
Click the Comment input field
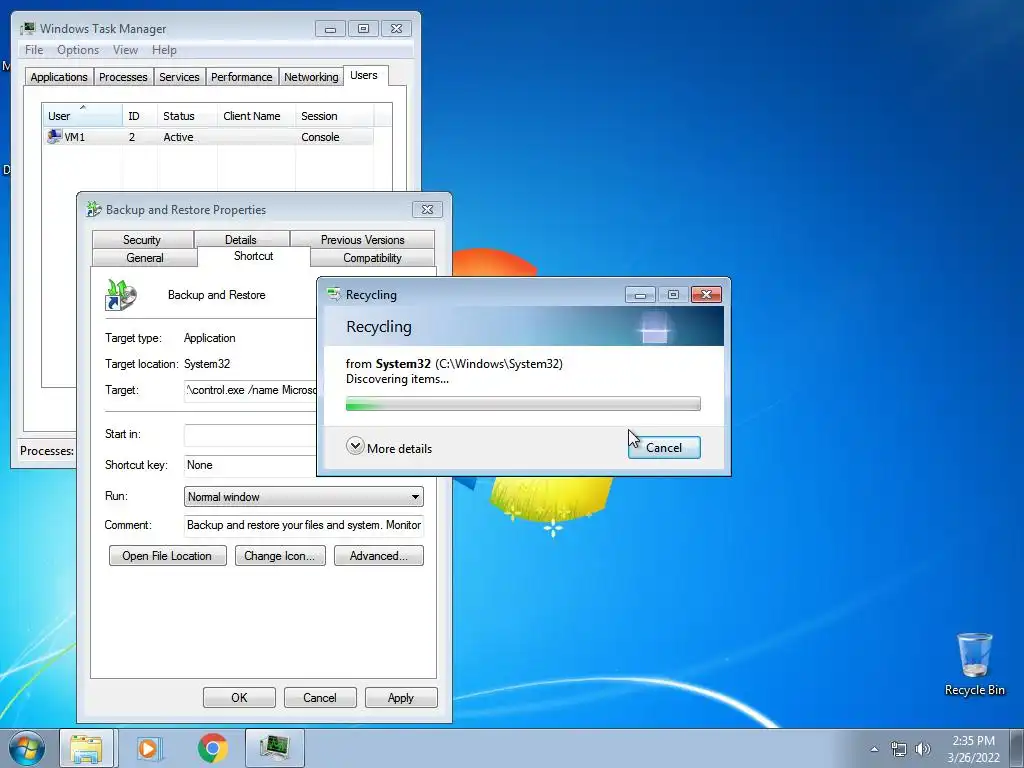(x=304, y=525)
